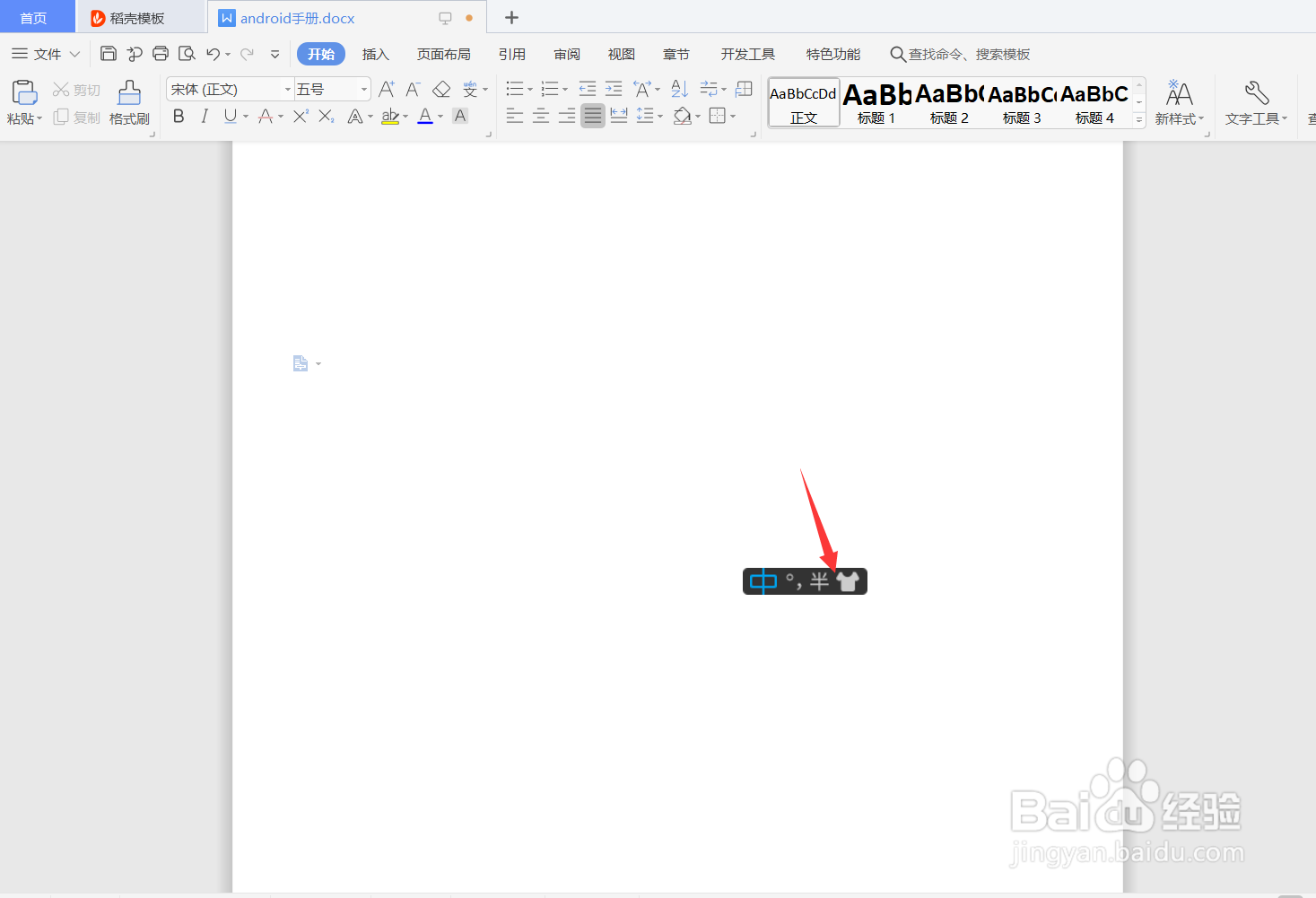Viewport: 1316px width, 898px height.
Task: Click the Clear Formatting eraser icon
Action: (441, 89)
